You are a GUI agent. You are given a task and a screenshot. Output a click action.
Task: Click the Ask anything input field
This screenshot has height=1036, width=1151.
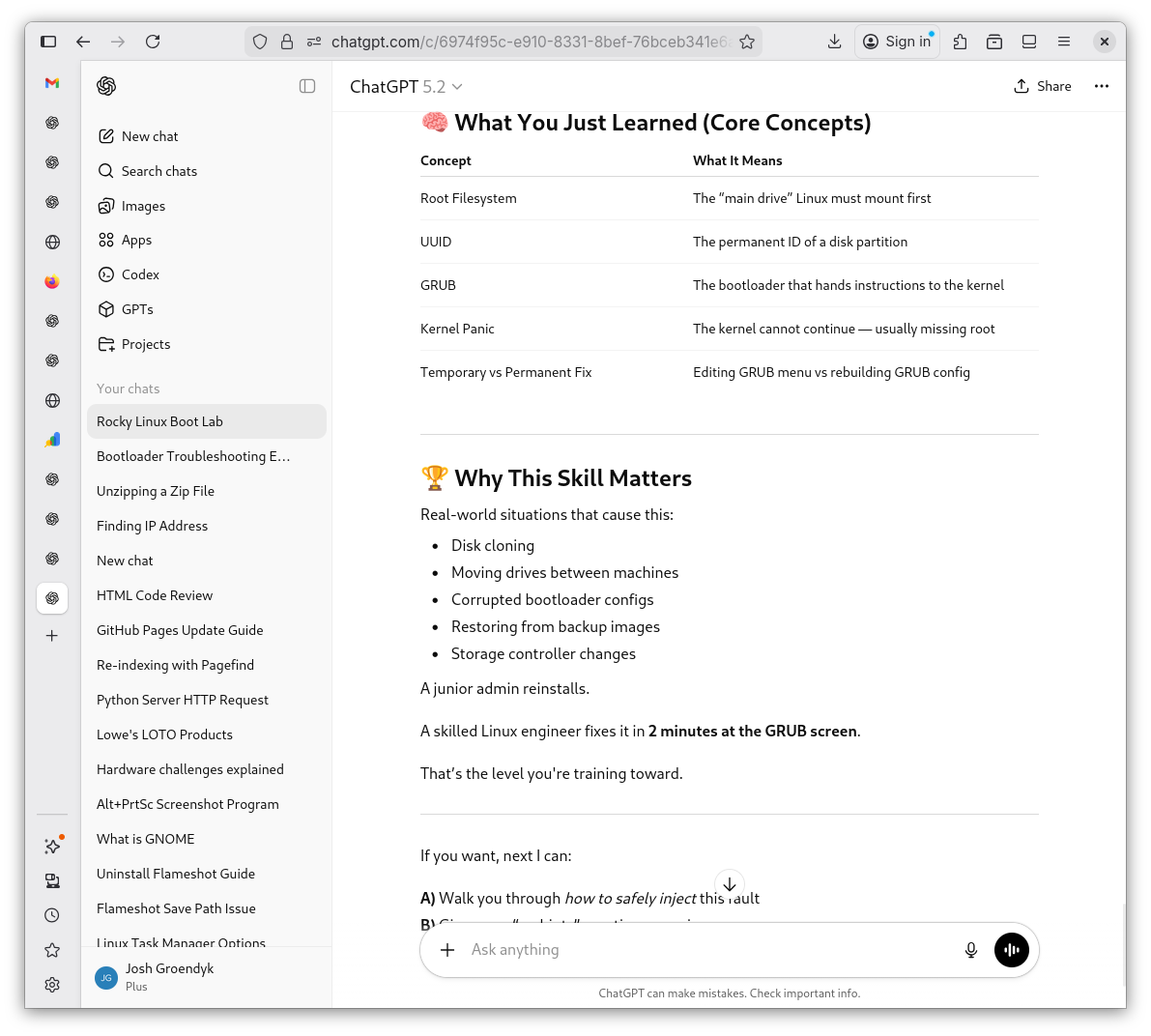click(x=676, y=950)
